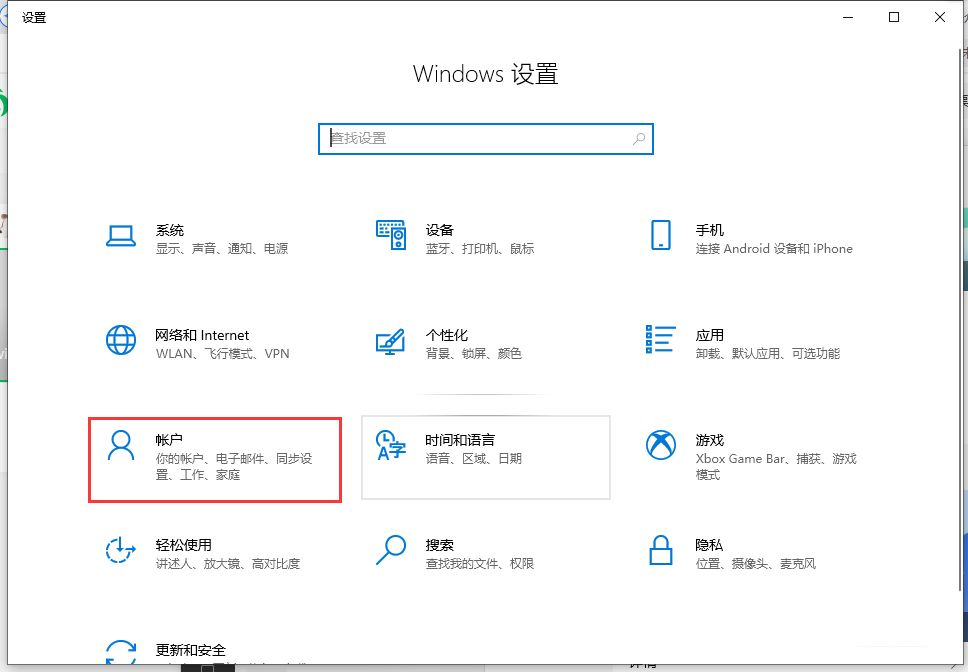Click the magnifier inside the 查找设置 box
This screenshot has width=968, height=672.
[639, 139]
